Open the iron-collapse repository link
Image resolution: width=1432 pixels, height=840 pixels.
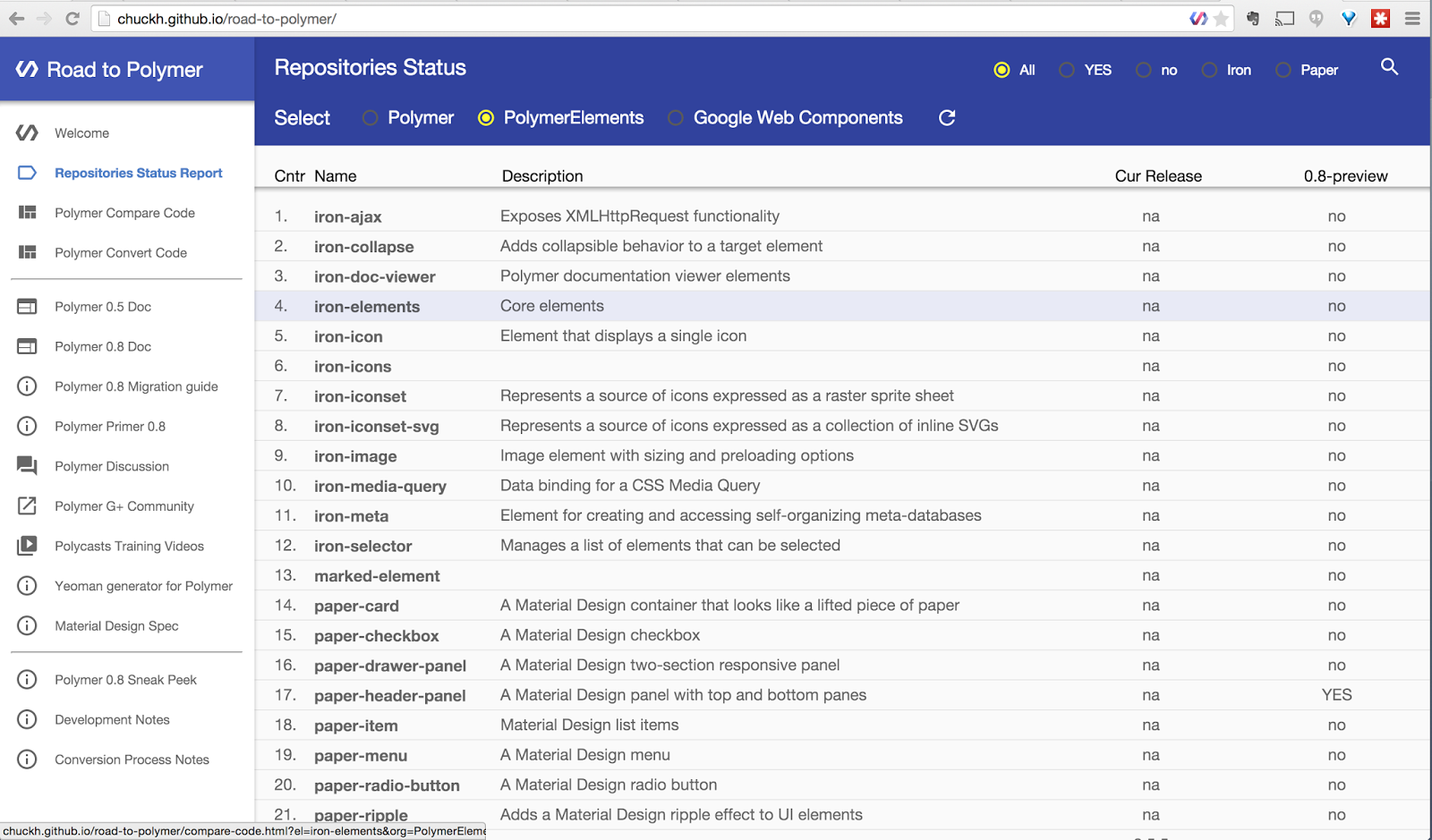[x=363, y=247]
